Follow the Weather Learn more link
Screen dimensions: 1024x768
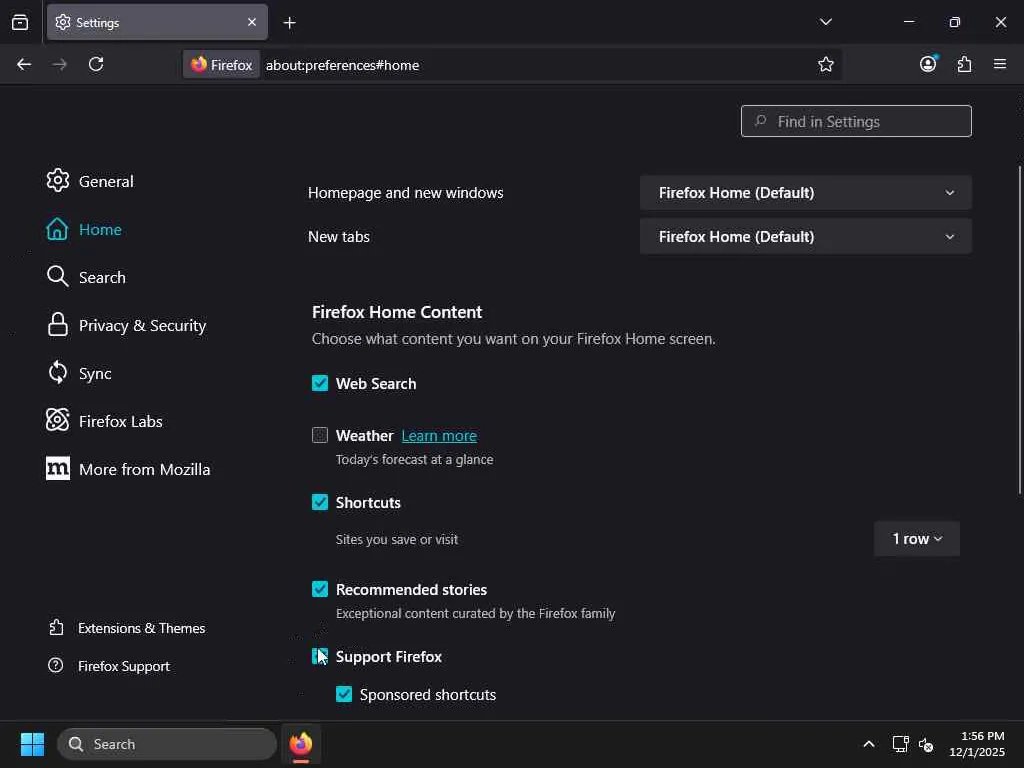coord(439,436)
